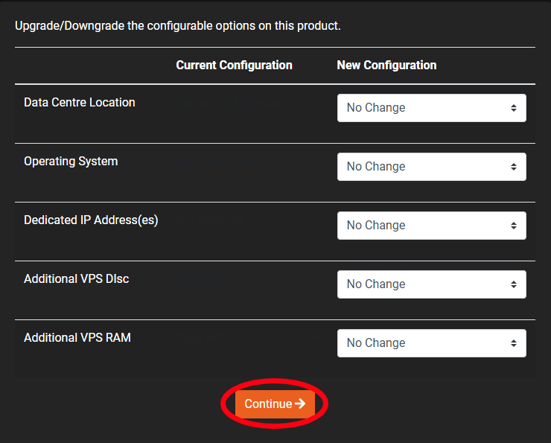Click the up-down arrows of Operating System dropdown
This screenshot has width=551, height=443.
(x=513, y=167)
